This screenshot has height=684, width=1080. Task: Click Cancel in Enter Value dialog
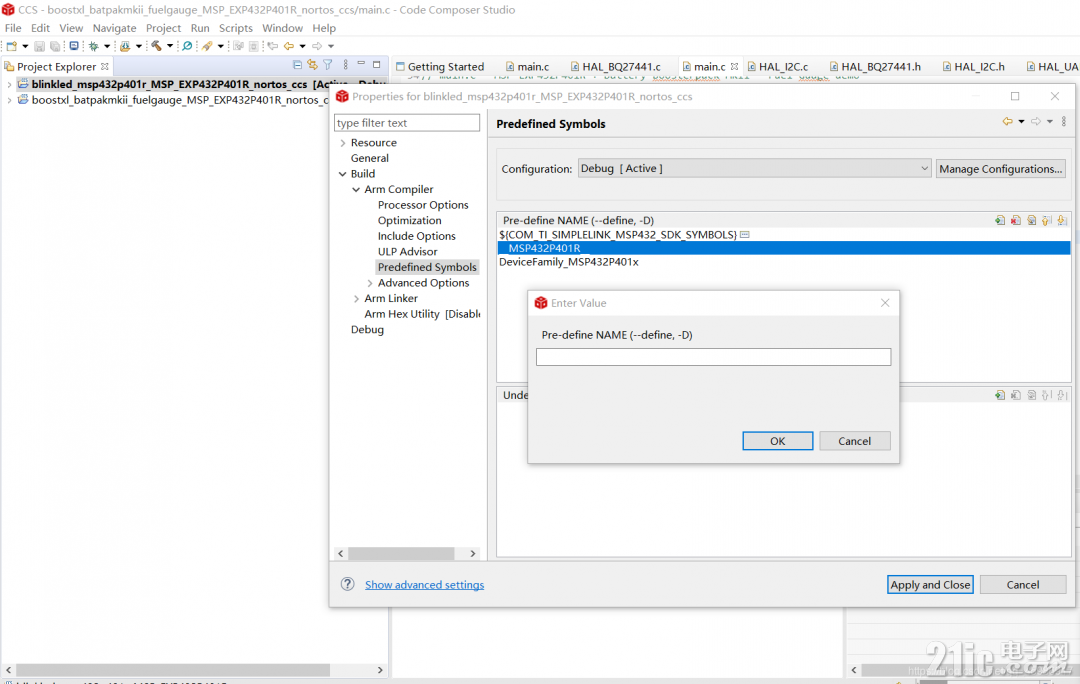[x=855, y=441]
